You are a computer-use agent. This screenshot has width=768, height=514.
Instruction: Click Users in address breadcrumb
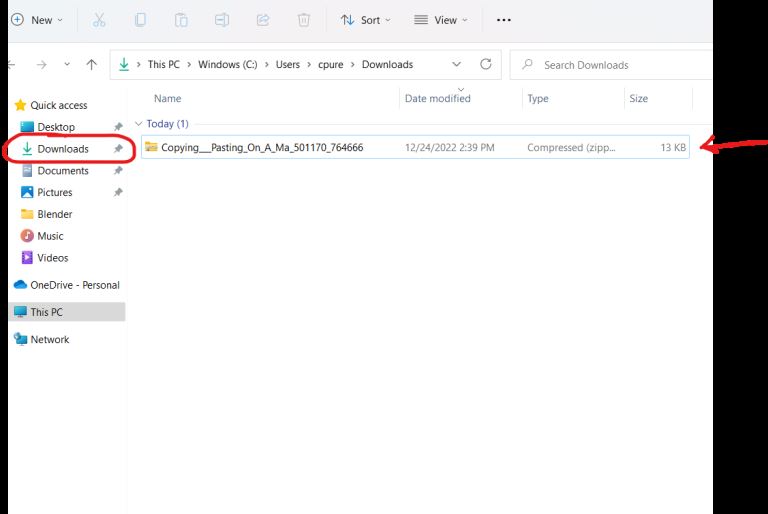(288, 65)
